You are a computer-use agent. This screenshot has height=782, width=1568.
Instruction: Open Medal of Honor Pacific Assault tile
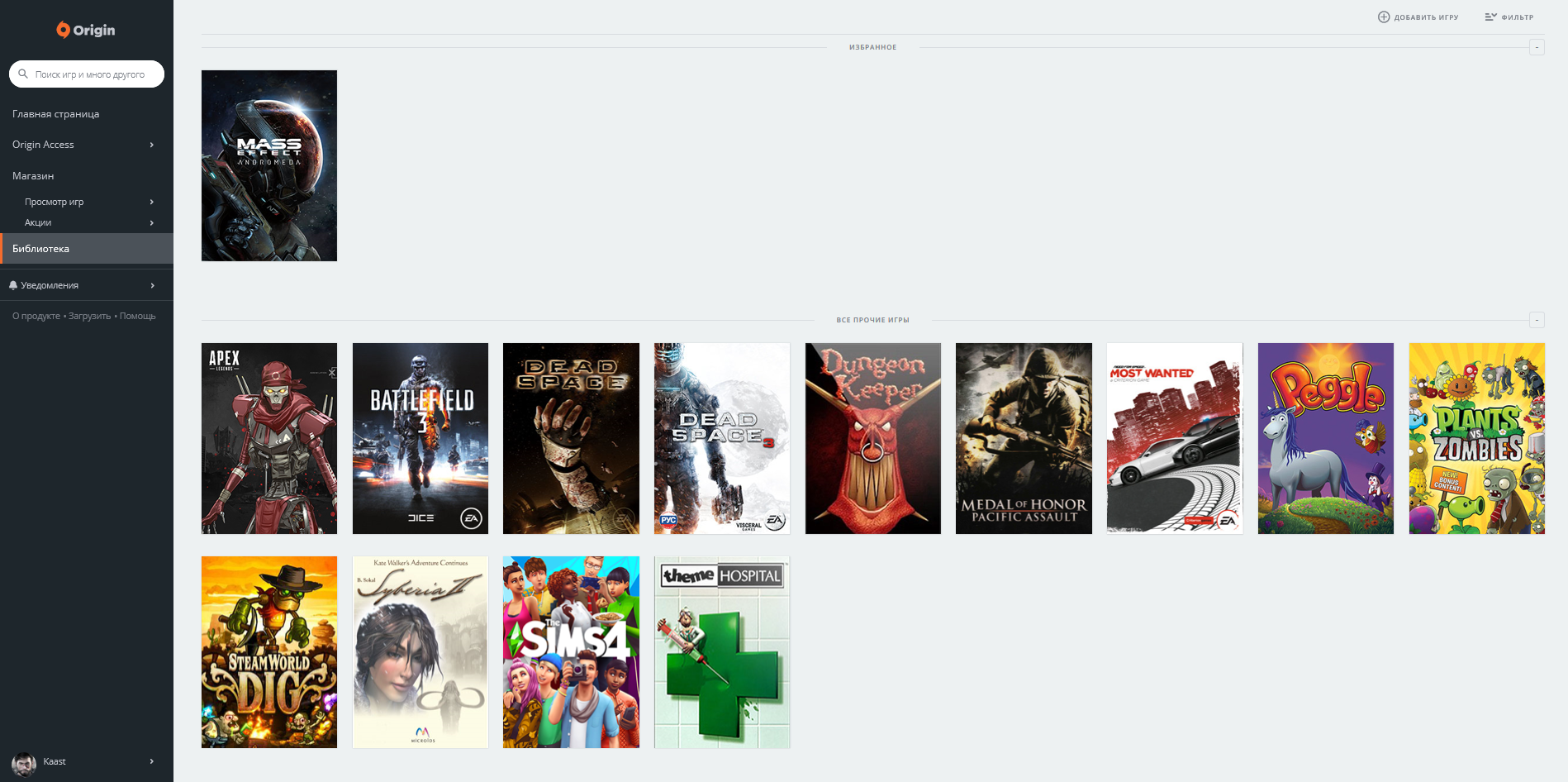point(1024,438)
